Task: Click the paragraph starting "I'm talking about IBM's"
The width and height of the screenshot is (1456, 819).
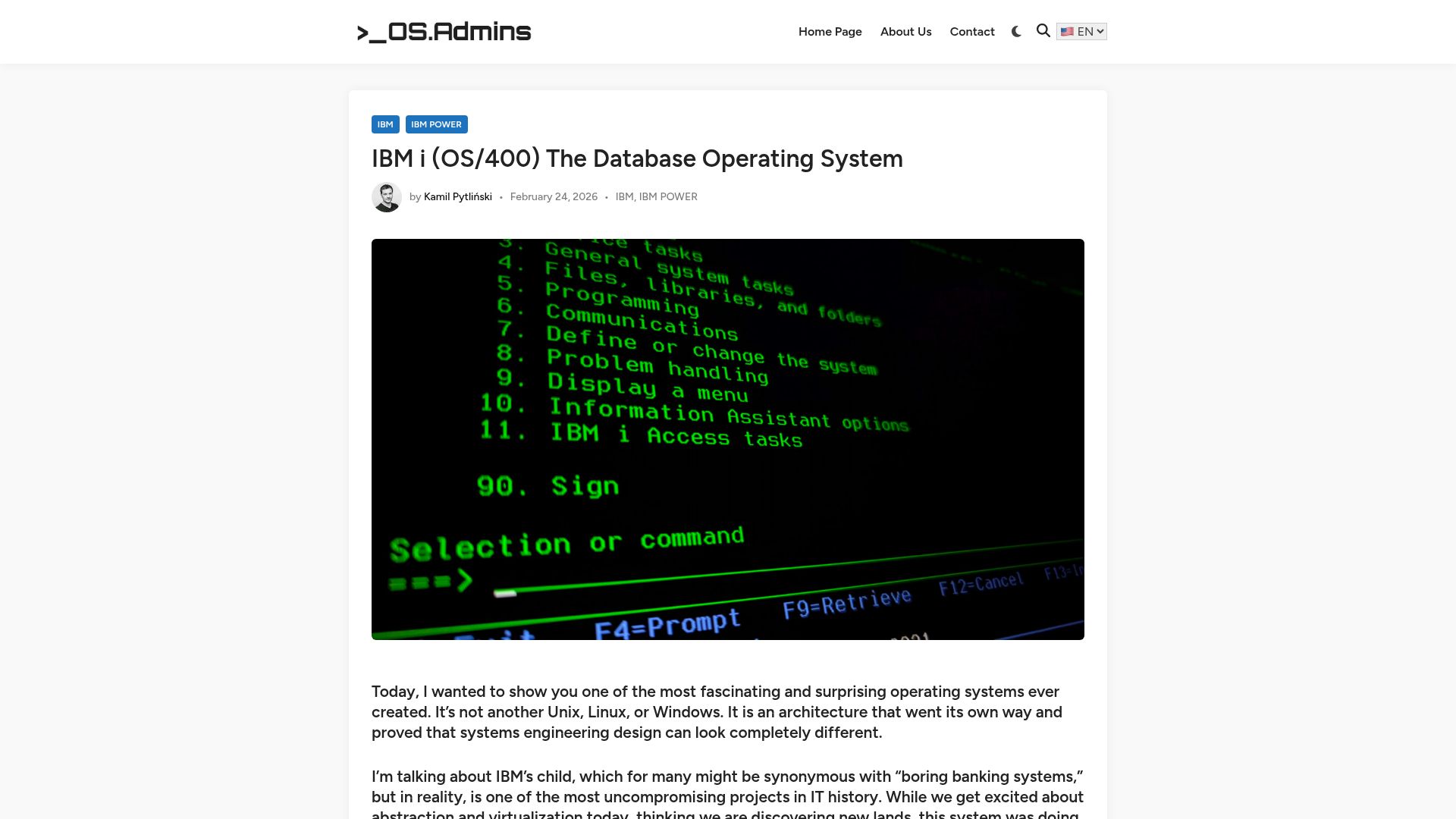Action: pyautogui.click(x=728, y=793)
